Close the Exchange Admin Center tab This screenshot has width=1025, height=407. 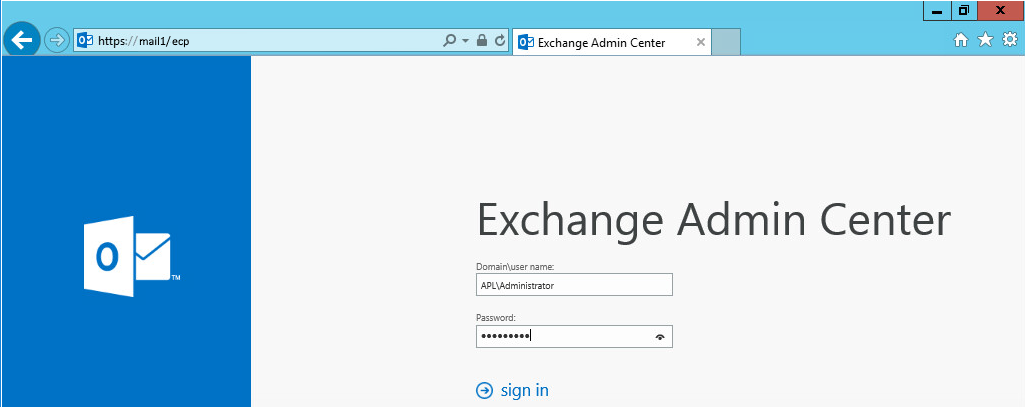(x=701, y=42)
